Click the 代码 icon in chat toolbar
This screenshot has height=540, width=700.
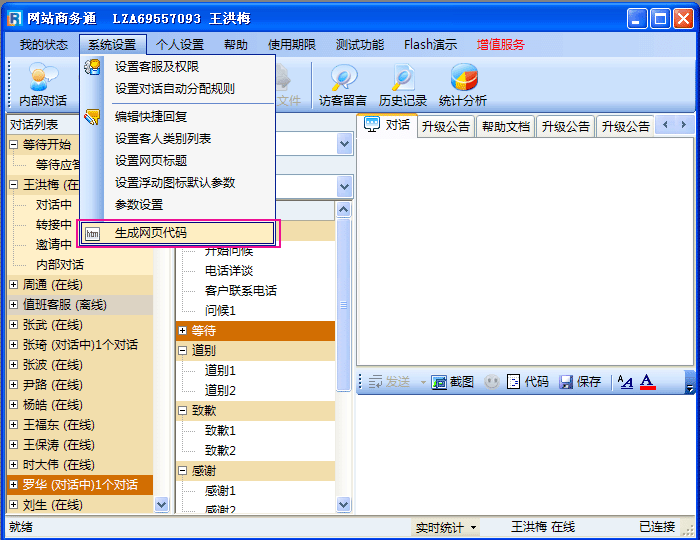pos(514,382)
